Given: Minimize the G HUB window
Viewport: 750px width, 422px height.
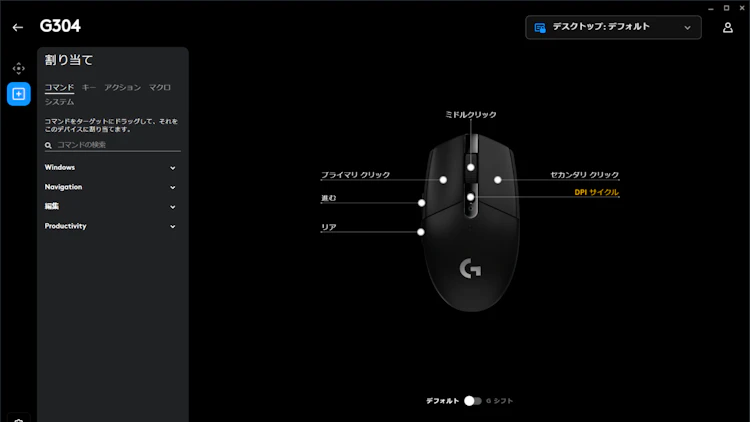Looking at the screenshot, I should (711, 8).
